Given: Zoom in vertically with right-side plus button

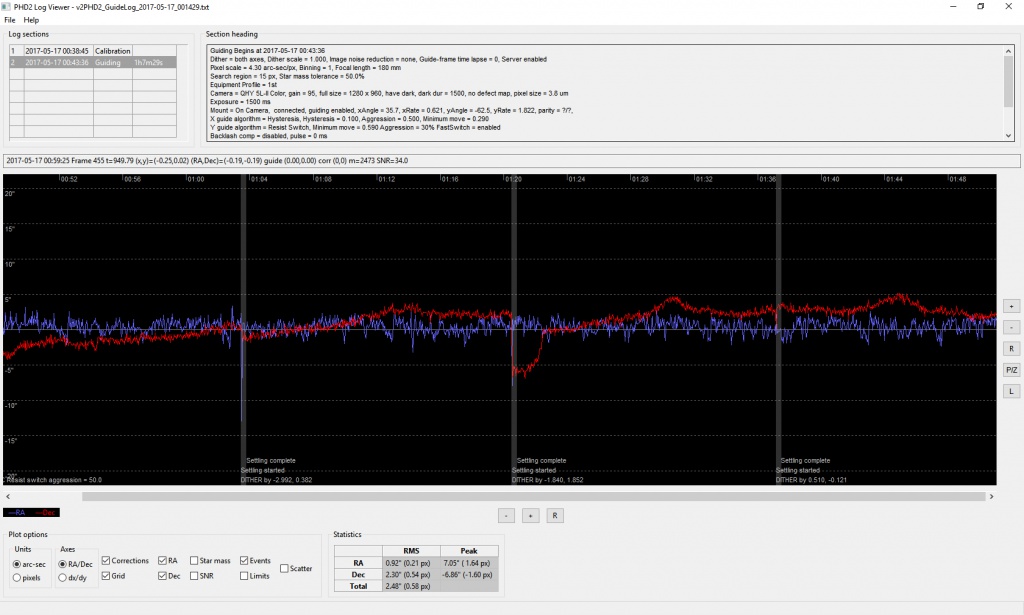Looking at the screenshot, I should point(1012,306).
